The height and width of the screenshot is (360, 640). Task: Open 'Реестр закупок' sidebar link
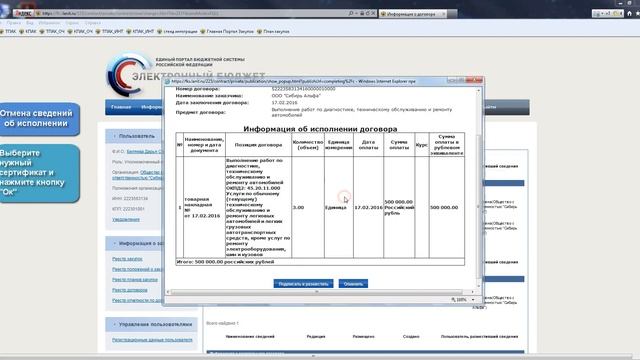tap(127, 259)
